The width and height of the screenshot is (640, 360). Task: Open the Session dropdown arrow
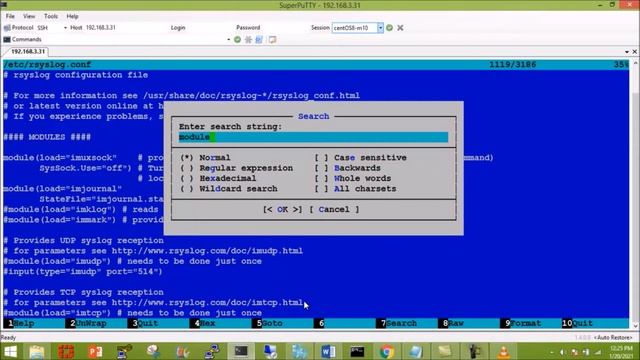(x=380, y=28)
